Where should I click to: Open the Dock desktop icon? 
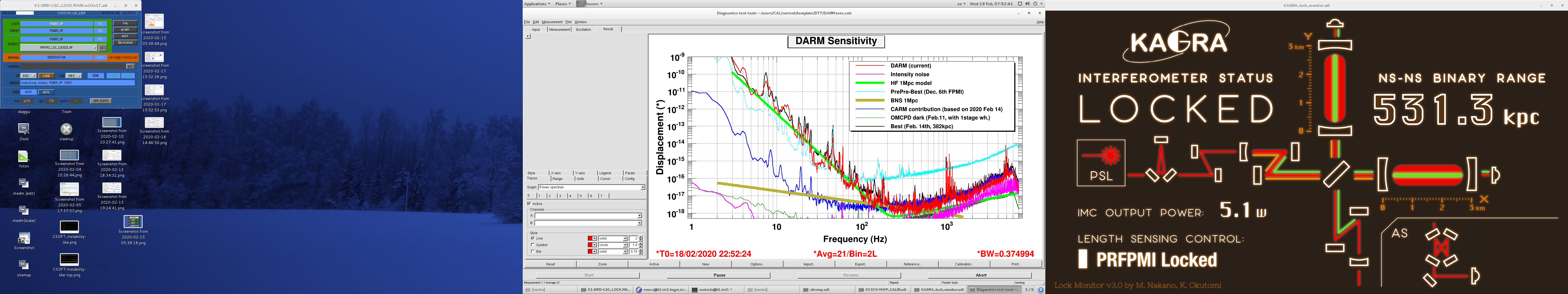click(x=23, y=129)
